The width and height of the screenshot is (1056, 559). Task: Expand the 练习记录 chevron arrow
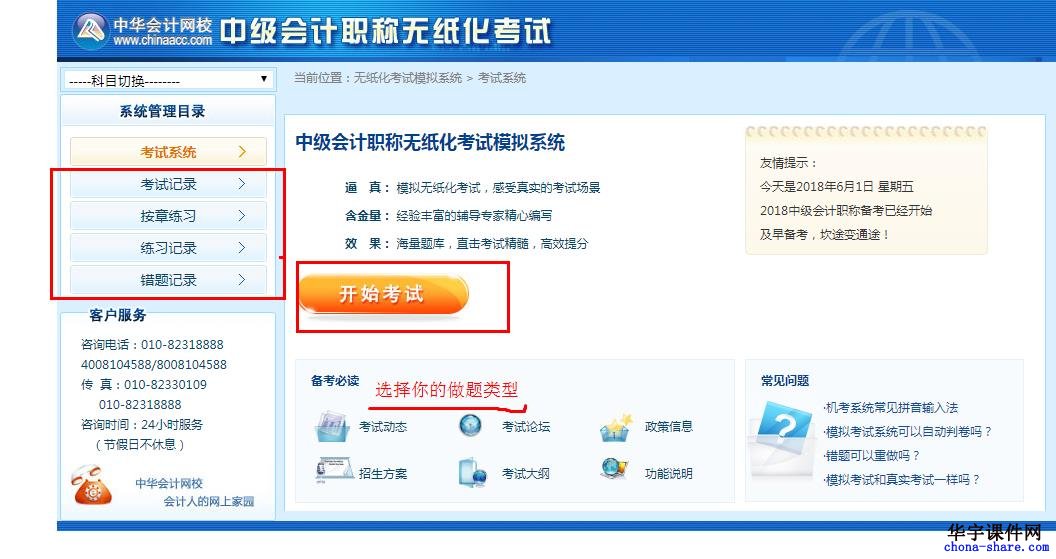(x=242, y=248)
